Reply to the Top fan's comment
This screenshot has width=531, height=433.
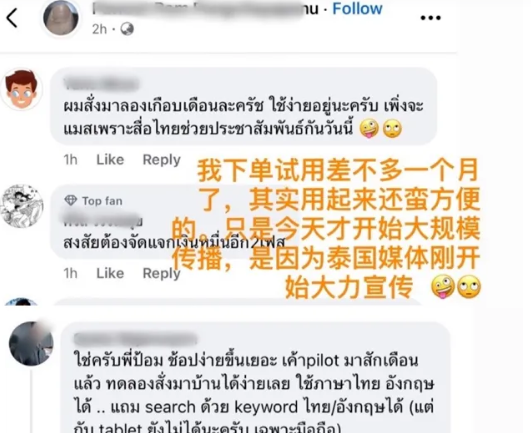(162, 274)
